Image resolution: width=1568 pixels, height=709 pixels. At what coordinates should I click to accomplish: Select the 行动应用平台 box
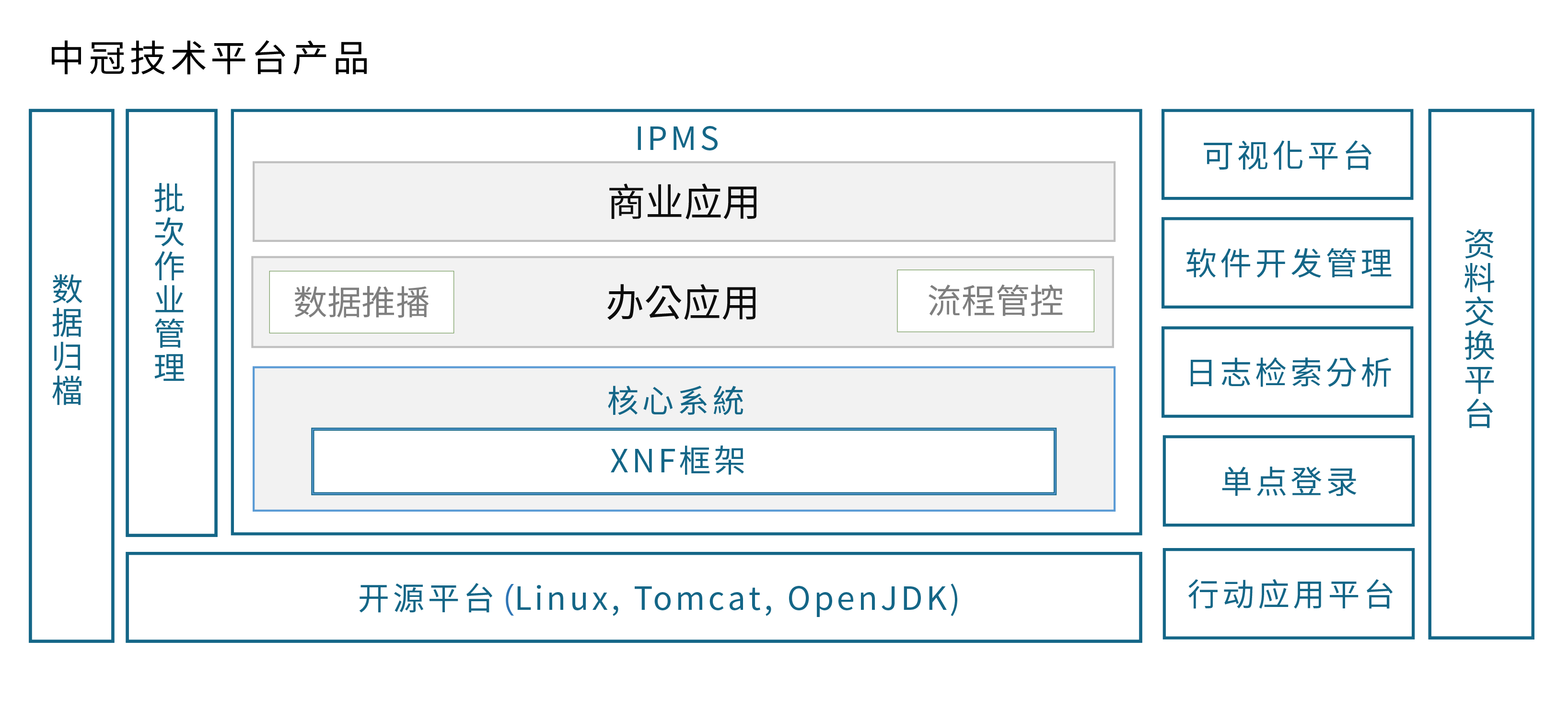(1289, 594)
